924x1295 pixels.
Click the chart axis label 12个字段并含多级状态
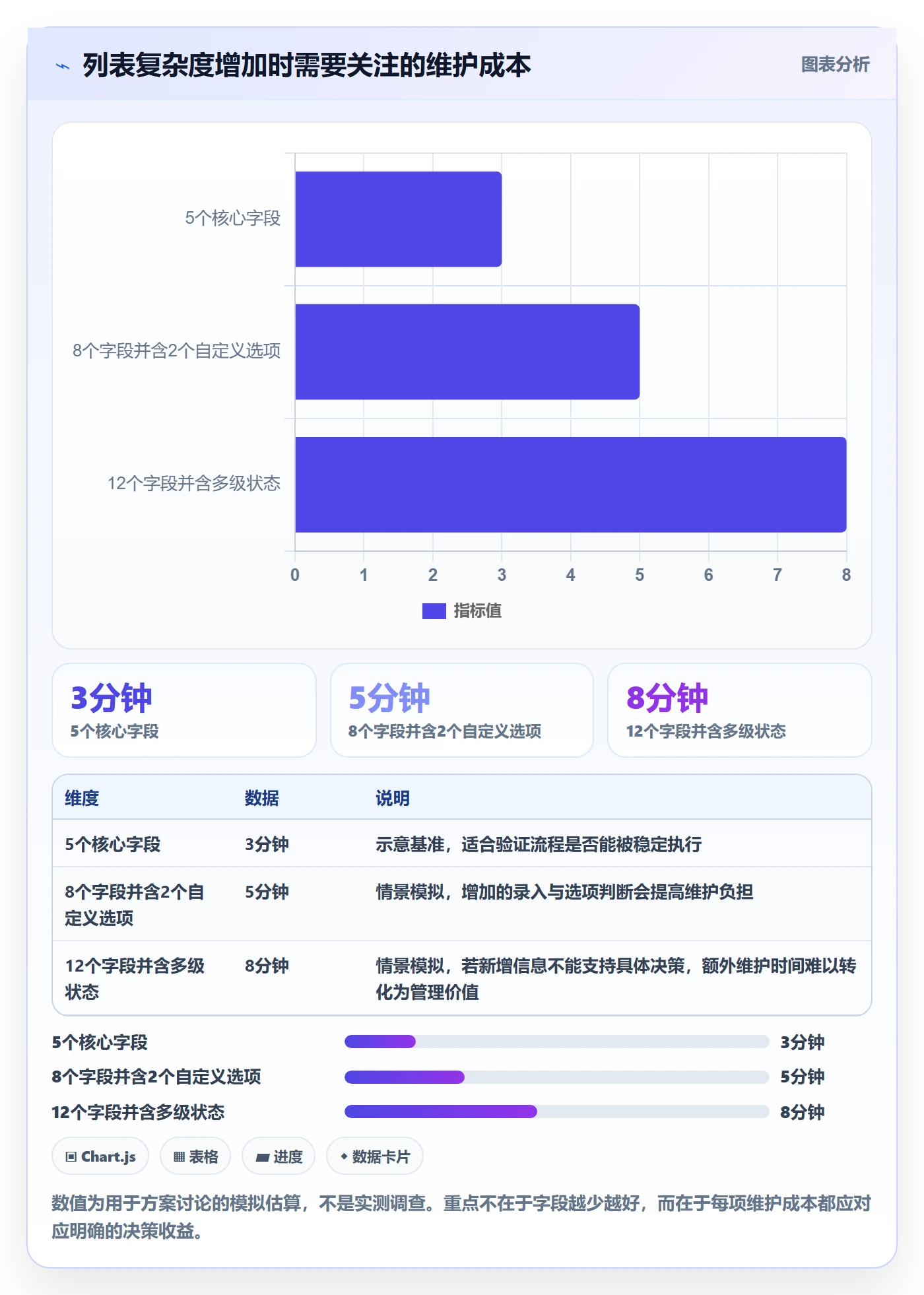(194, 484)
